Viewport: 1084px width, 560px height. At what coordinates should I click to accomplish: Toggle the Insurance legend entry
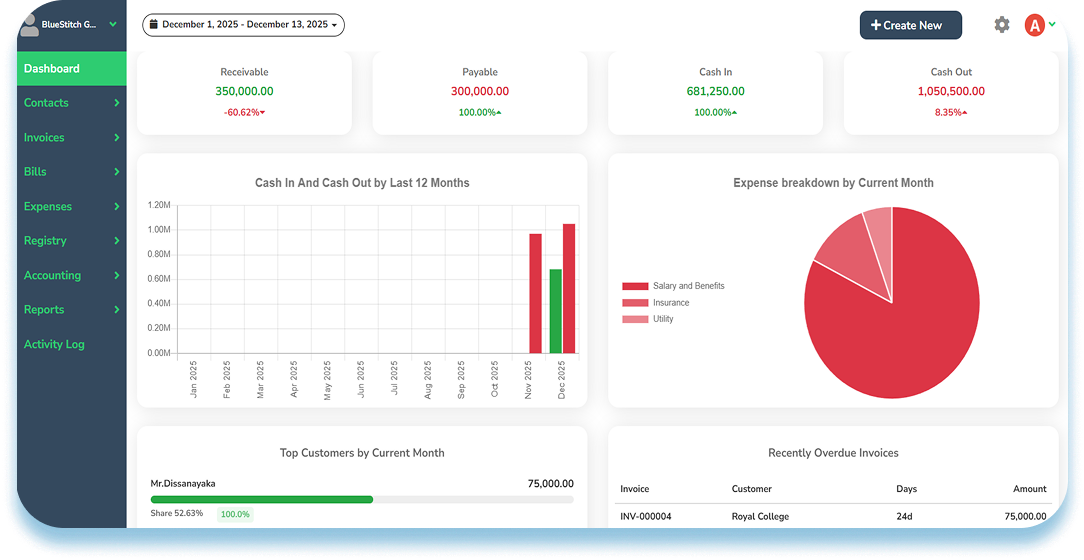pos(655,302)
